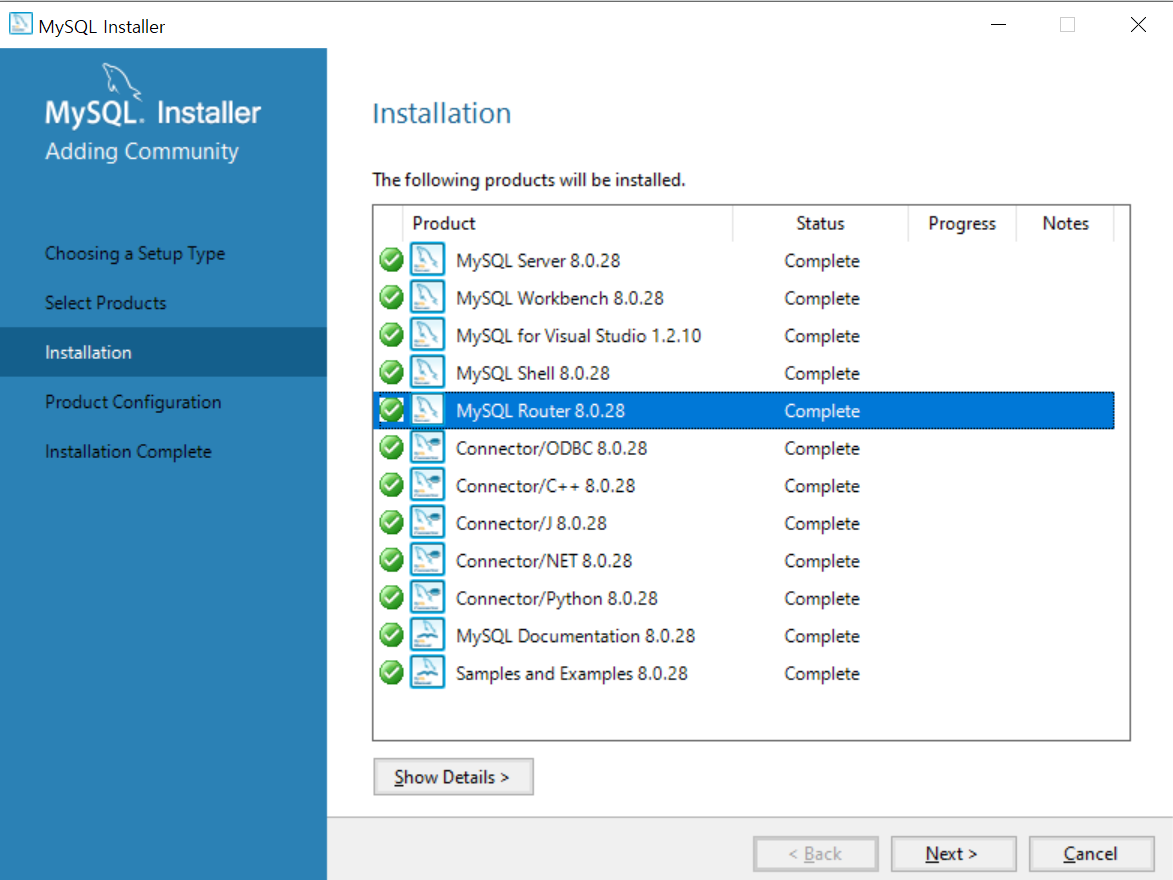The width and height of the screenshot is (1173, 880).
Task: Click Complete status of MySQL Documentation row
Action: [x=821, y=636]
